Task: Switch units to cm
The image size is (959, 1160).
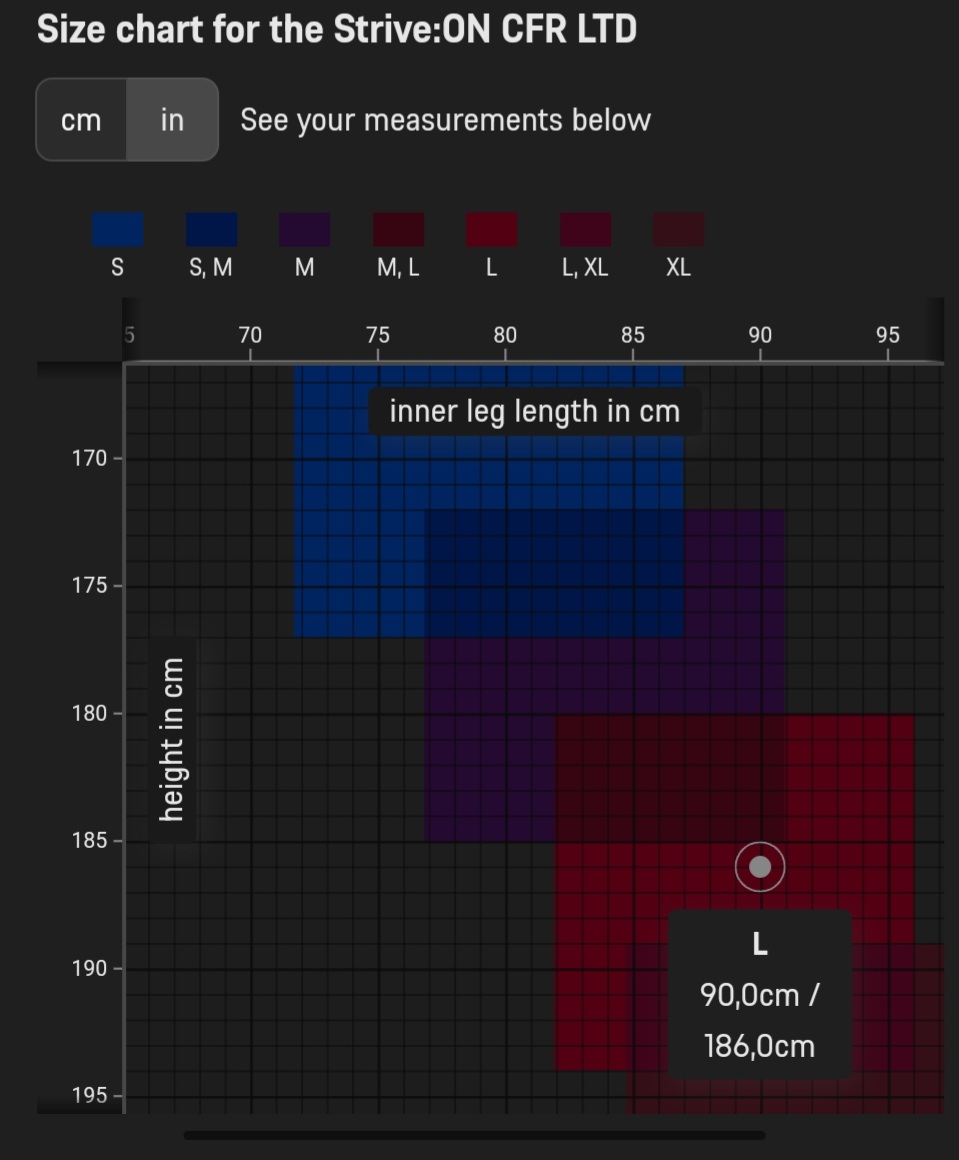Action: point(81,120)
